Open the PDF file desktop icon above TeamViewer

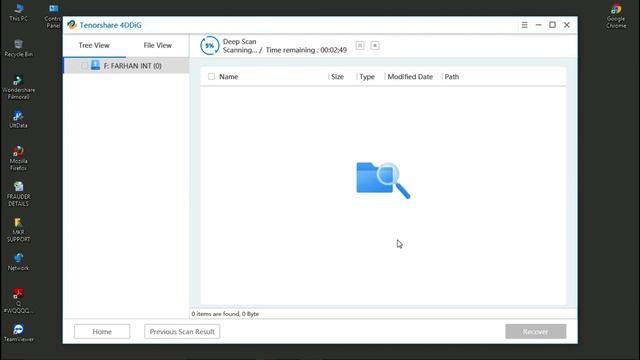tap(18, 301)
